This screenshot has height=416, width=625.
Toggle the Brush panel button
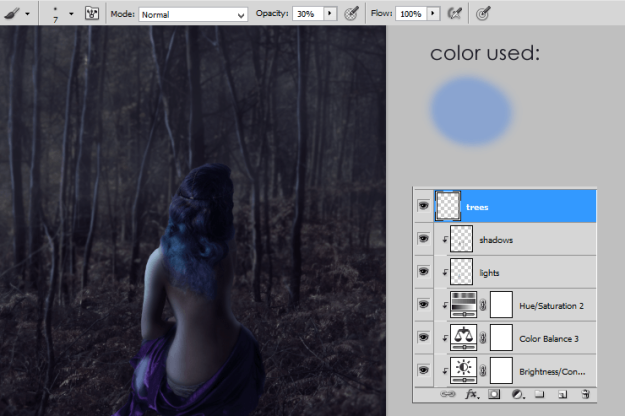(92, 14)
